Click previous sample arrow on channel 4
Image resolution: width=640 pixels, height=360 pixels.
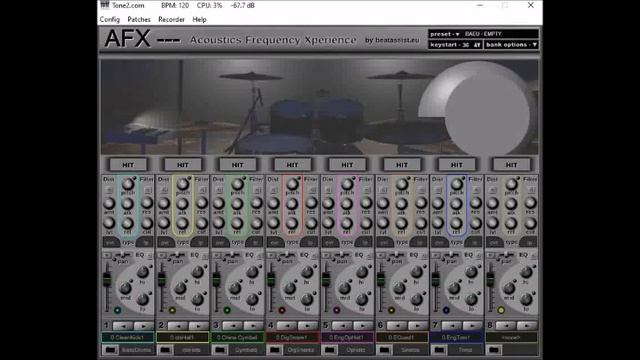coord(287,326)
